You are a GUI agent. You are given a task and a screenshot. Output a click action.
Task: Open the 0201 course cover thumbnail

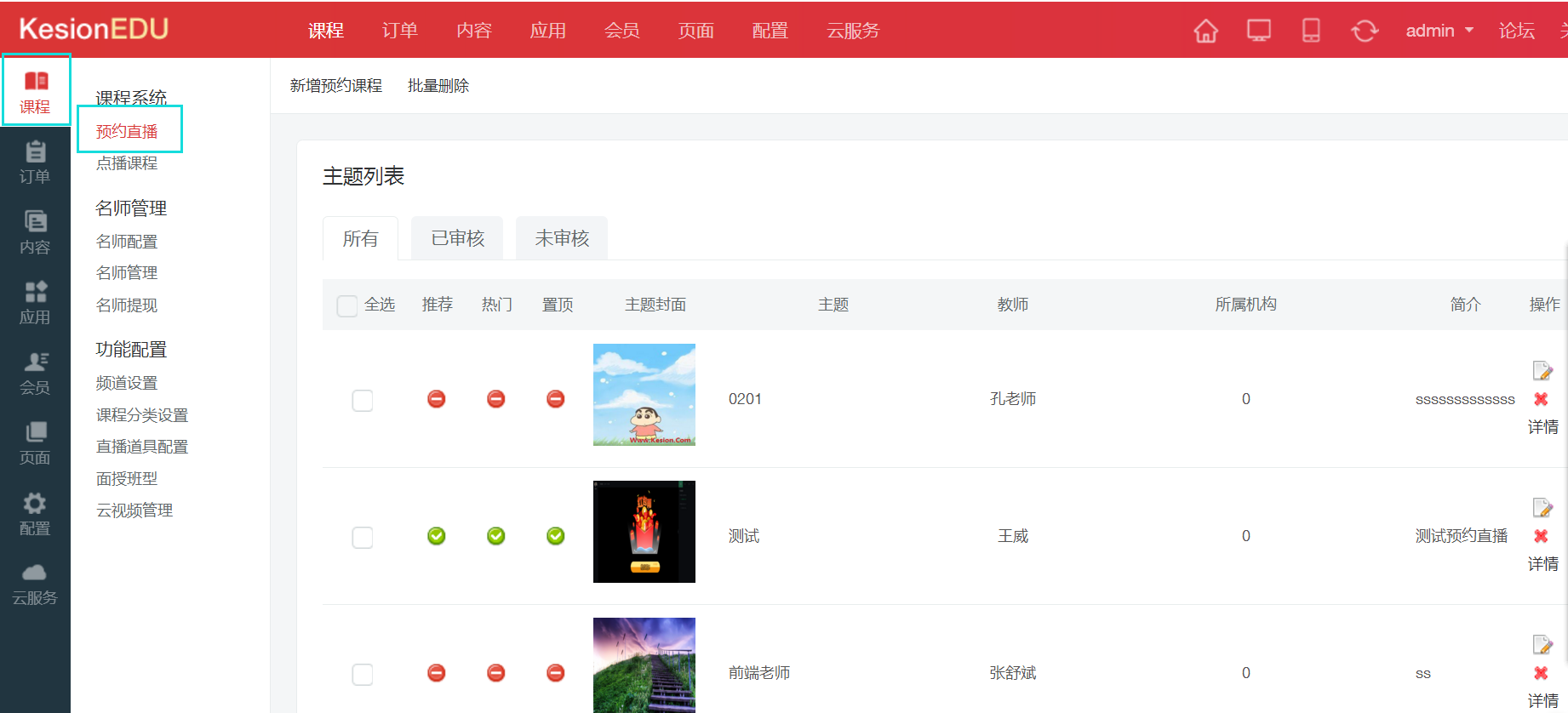click(644, 395)
